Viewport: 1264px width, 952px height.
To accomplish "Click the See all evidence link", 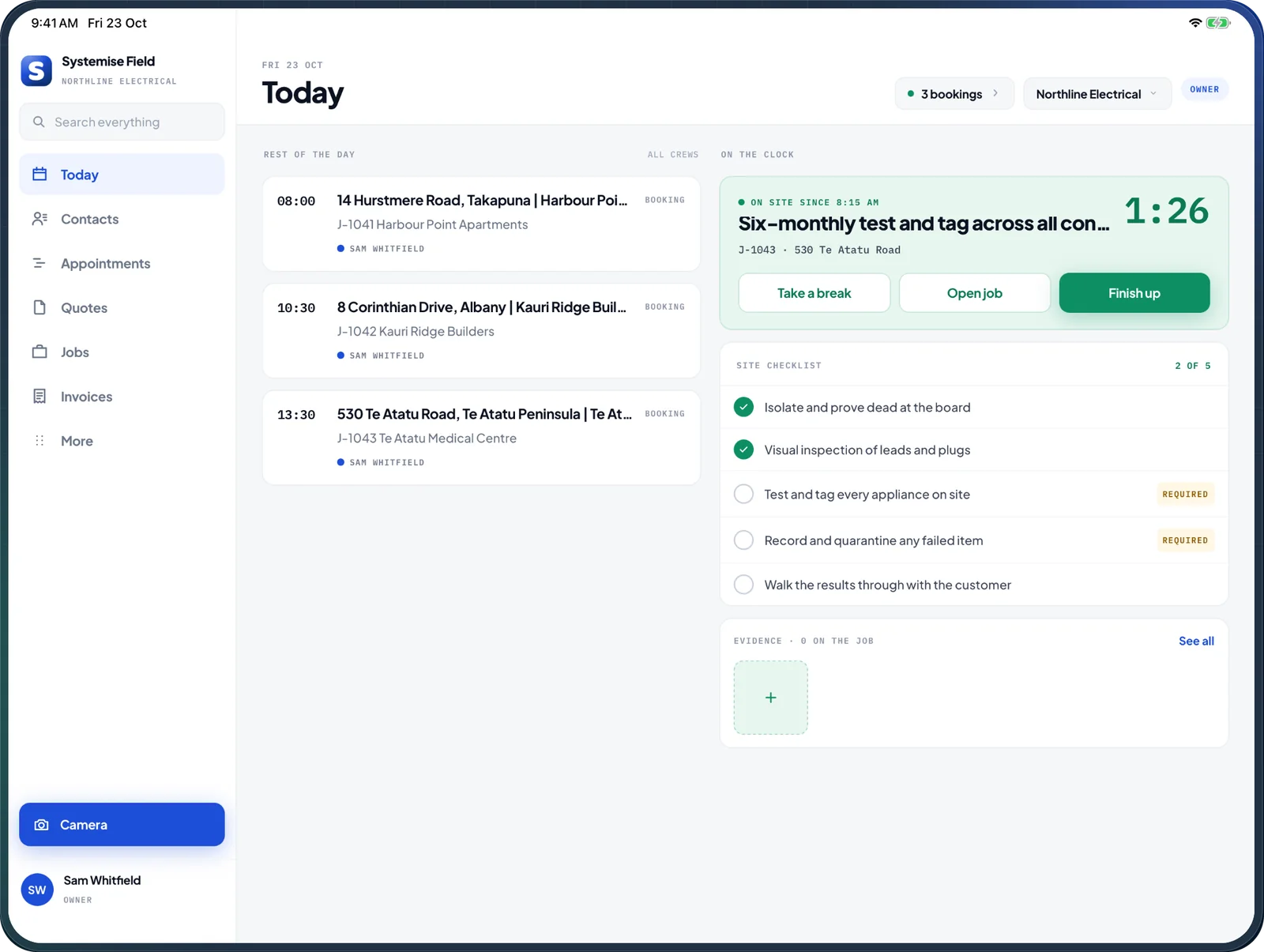I will pos(1196,641).
